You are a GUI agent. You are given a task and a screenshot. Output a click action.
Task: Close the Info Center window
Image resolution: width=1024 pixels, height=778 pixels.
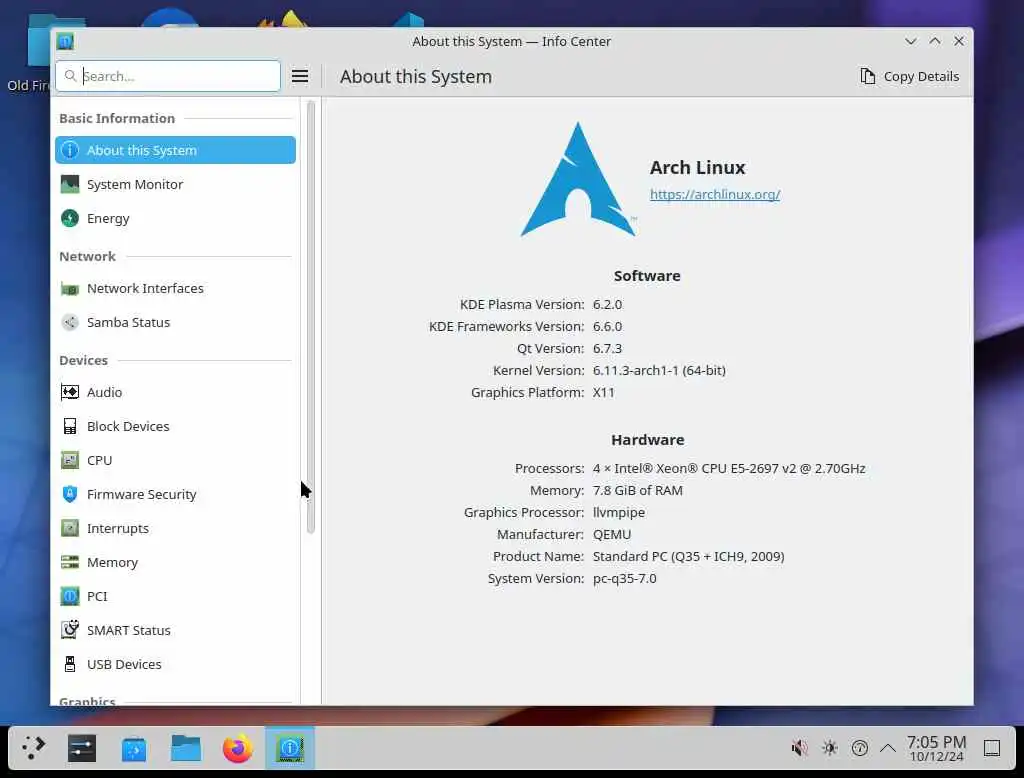pyautogui.click(x=959, y=41)
